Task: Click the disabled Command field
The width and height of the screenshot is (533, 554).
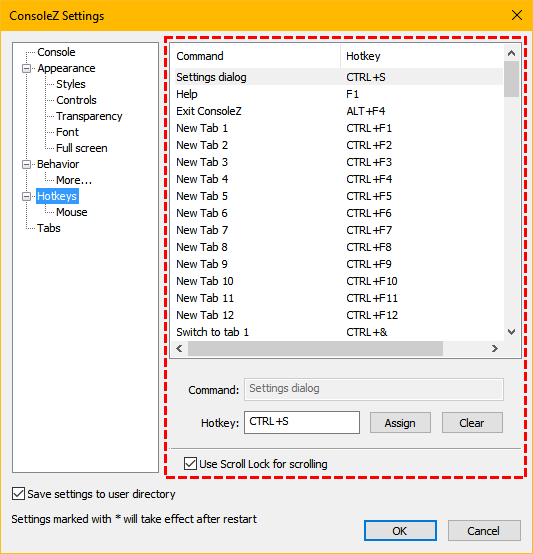Action: pyautogui.click(x=374, y=389)
